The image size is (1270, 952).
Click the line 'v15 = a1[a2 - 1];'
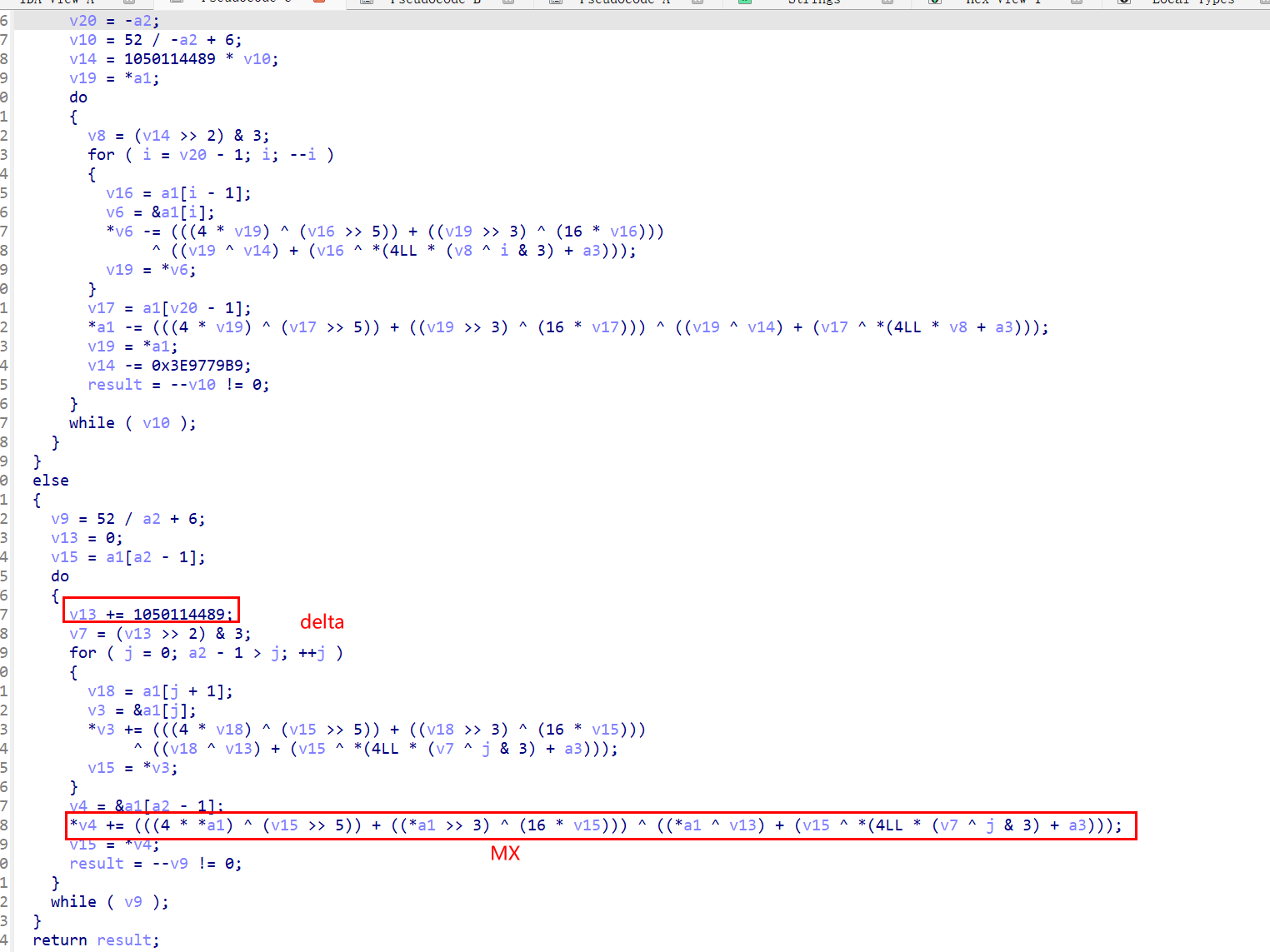[128, 557]
